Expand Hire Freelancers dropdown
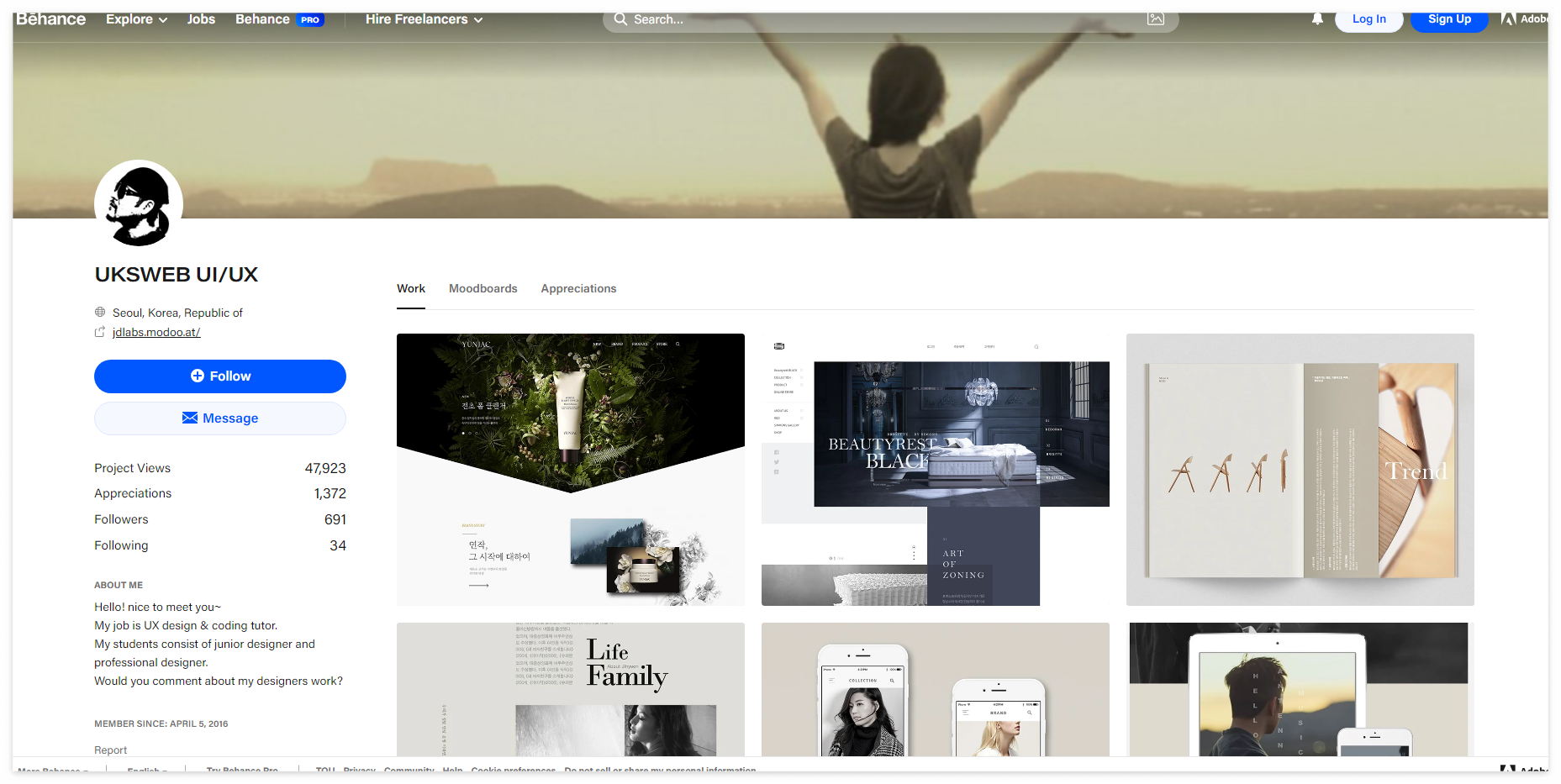The height and width of the screenshot is (784, 1561). click(425, 18)
